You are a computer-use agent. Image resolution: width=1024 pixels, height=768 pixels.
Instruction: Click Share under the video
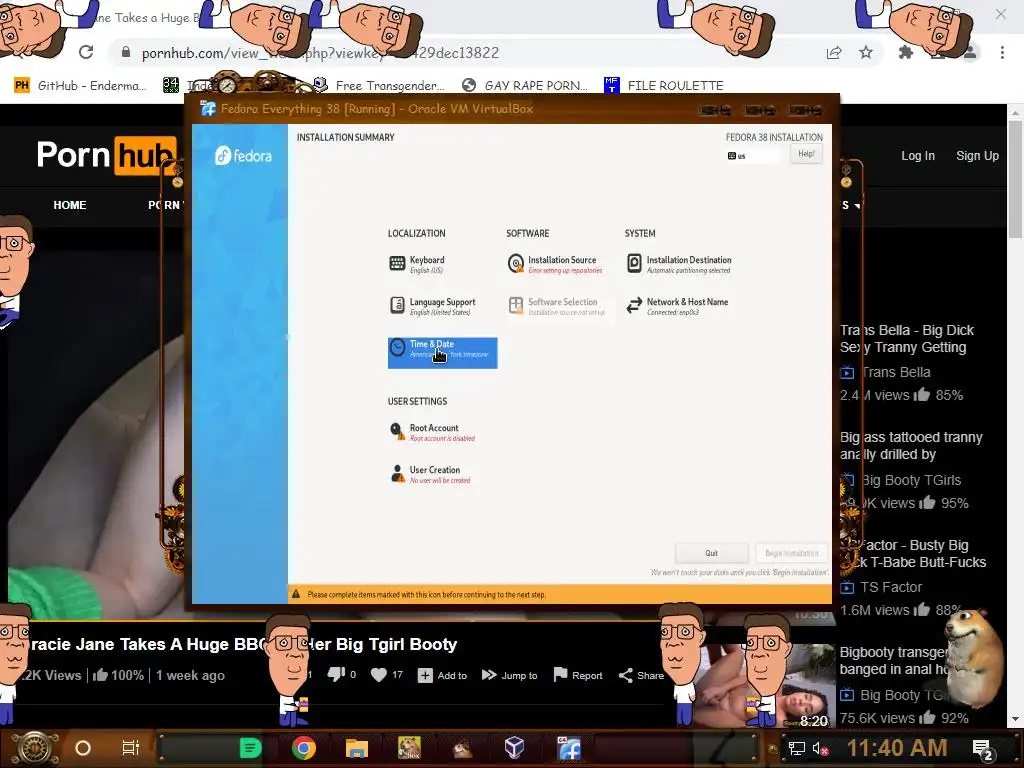(x=641, y=675)
